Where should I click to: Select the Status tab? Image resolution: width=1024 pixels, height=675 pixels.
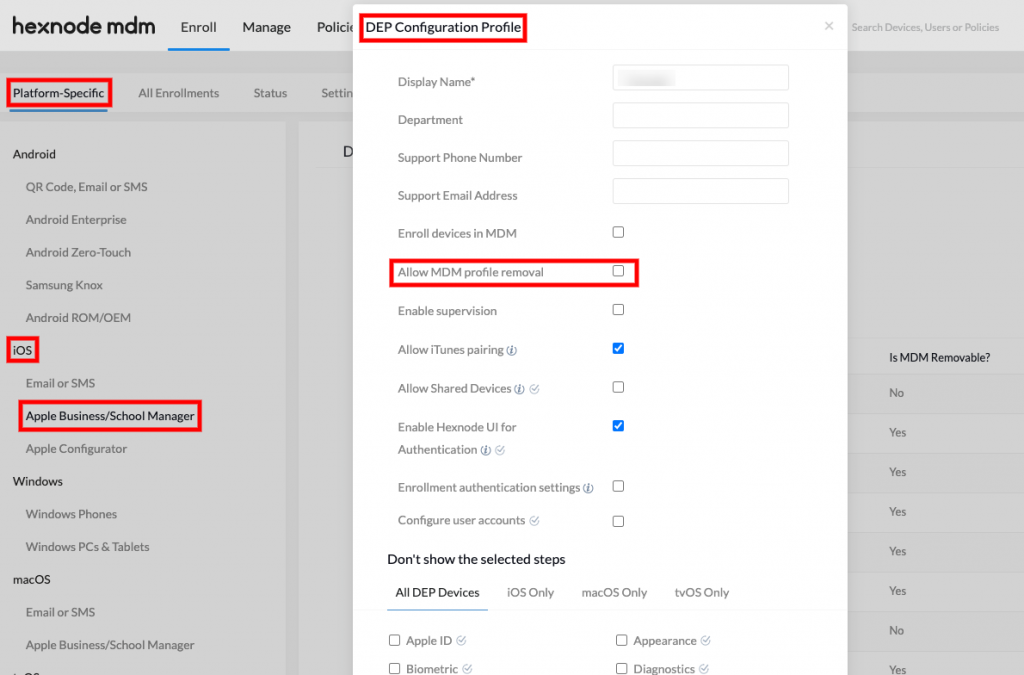[x=270, y=93]
